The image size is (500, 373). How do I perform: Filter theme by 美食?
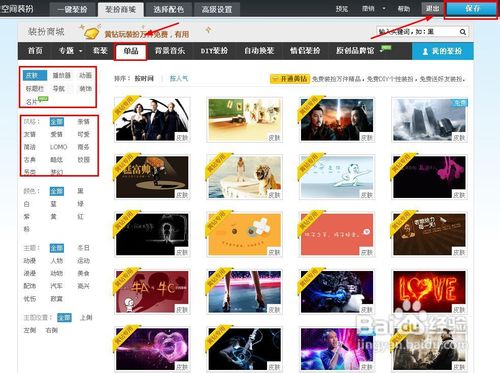click(x=84, y=273)
